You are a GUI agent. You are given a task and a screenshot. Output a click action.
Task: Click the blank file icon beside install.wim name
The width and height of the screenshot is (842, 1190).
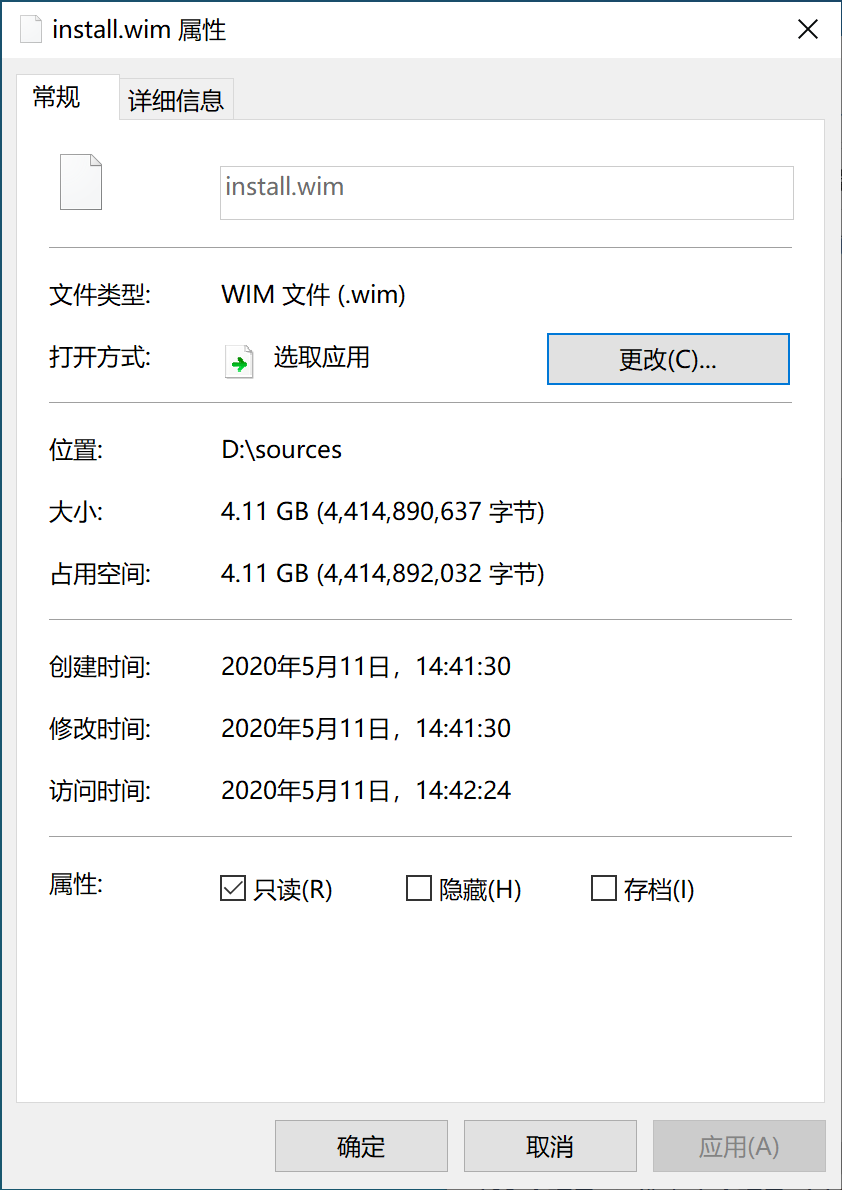click(80, 182)
